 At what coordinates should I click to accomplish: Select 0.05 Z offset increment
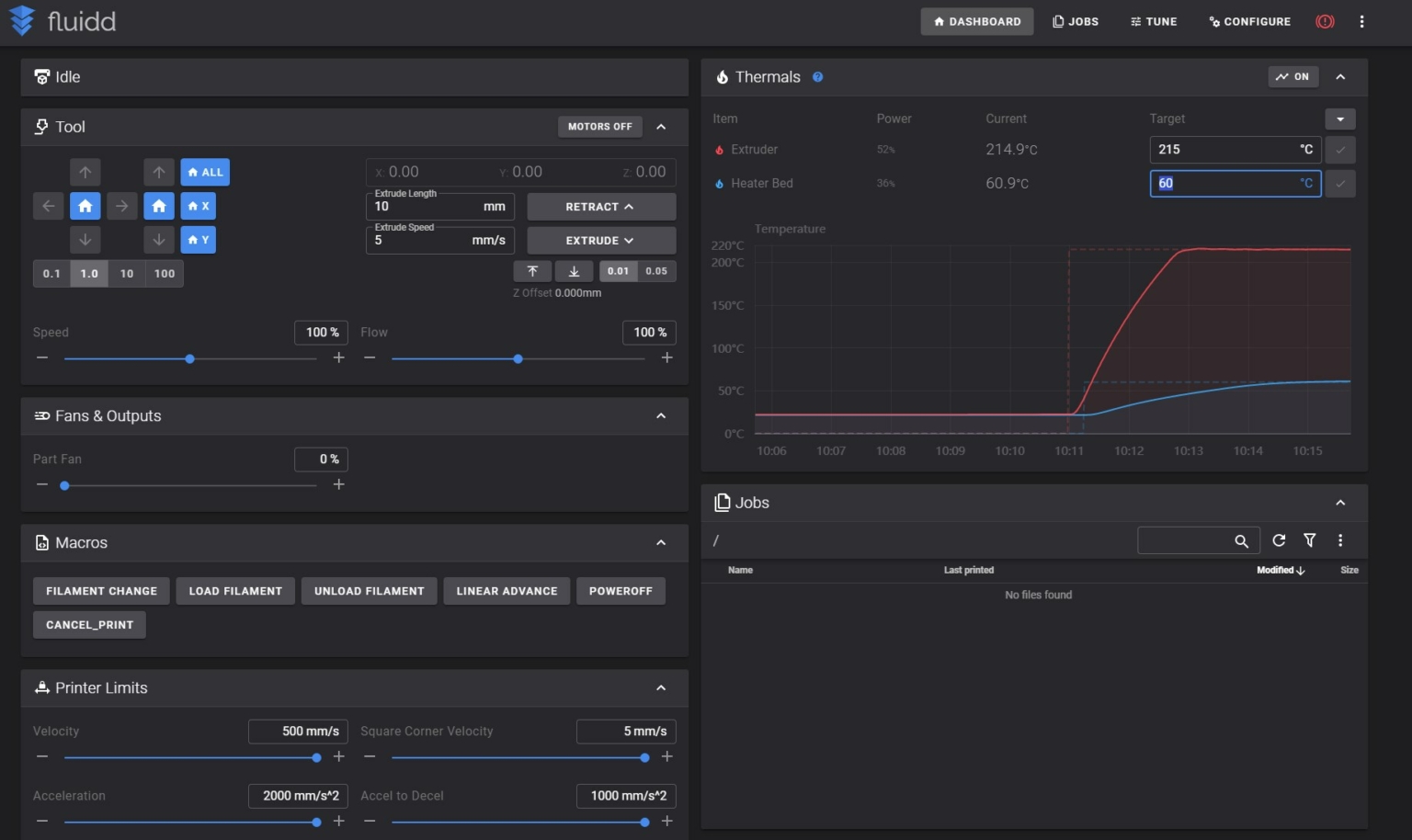point(656,271)
